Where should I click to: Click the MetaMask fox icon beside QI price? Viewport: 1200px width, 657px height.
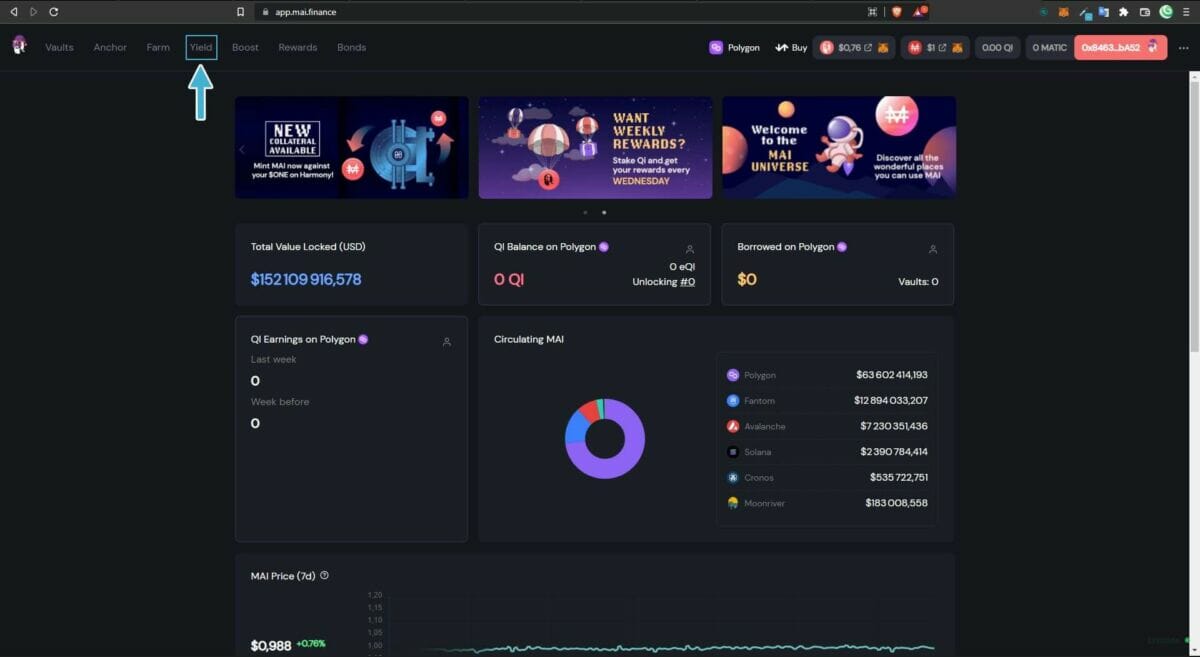(x=883, y=48)
